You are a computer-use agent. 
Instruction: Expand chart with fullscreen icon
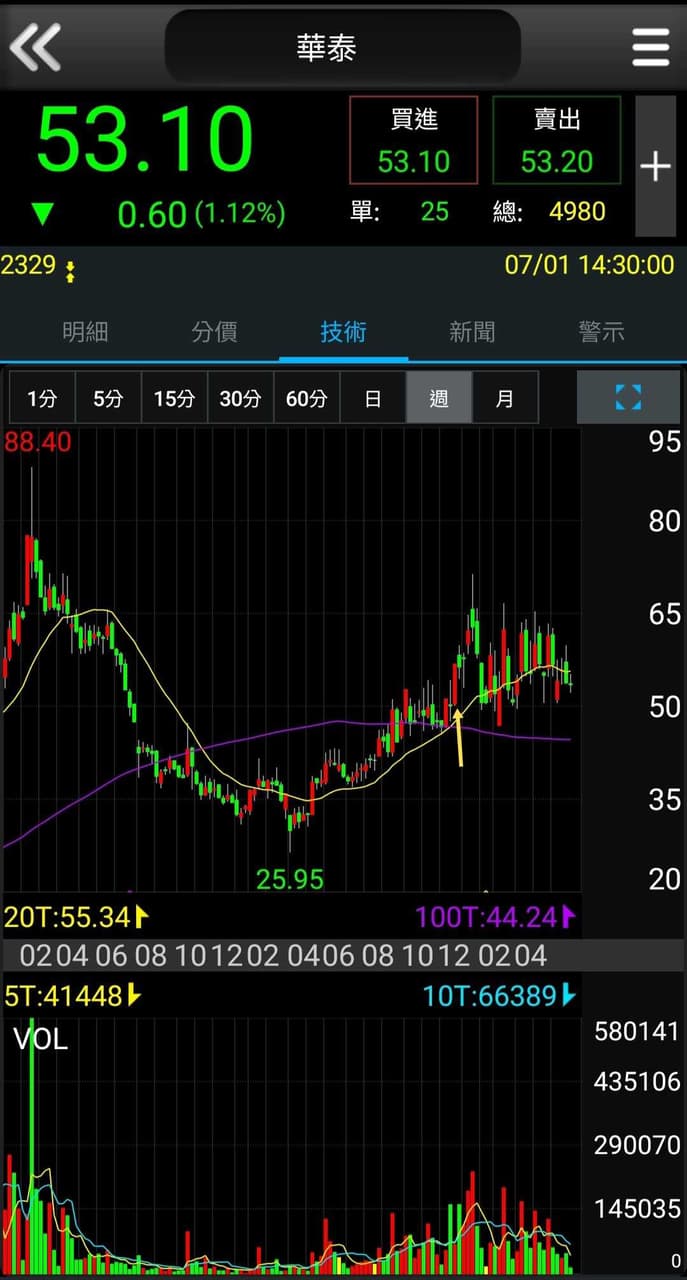pos(627,397)
